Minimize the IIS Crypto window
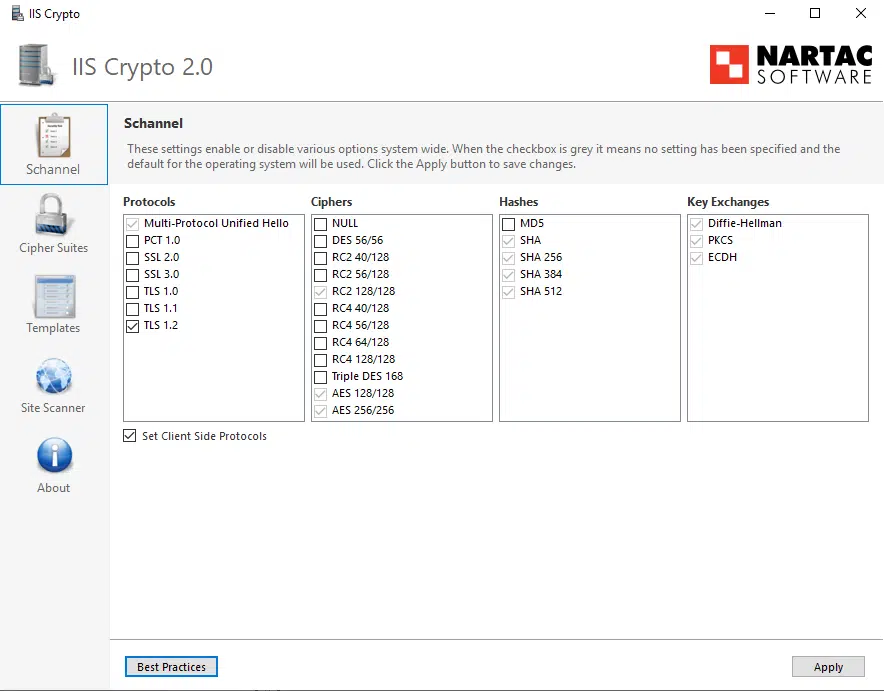884x691 pixels. tap(770, 13)
